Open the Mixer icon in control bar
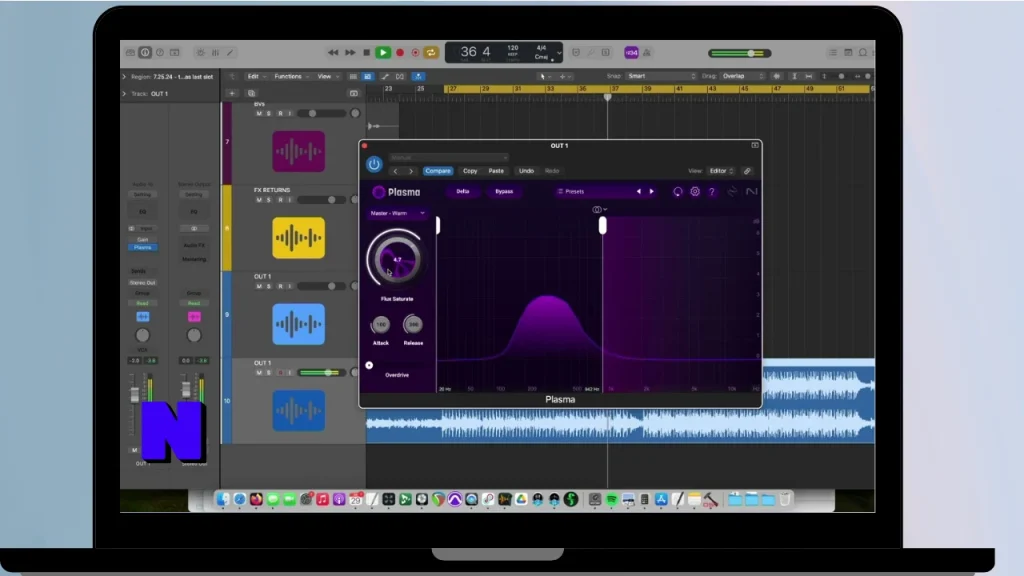This screenshot has height=576, width=1024. coord(215,52)
